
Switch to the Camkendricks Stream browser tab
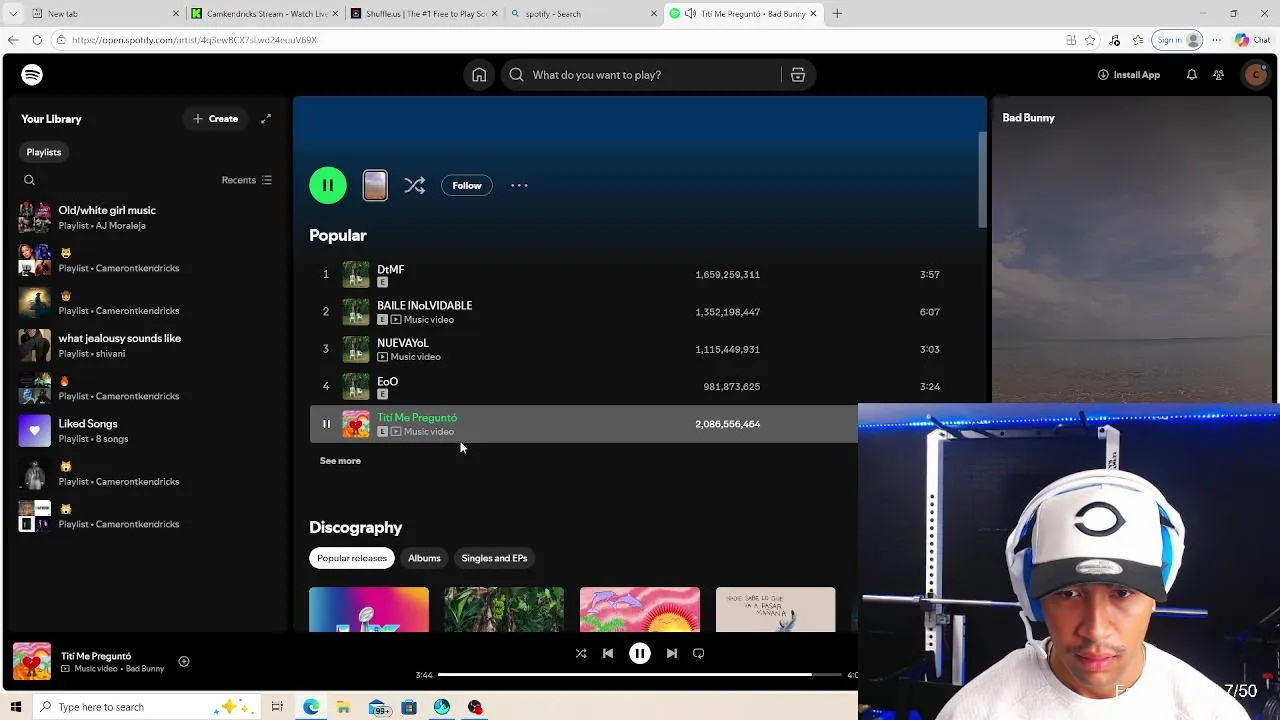(264, 14)
